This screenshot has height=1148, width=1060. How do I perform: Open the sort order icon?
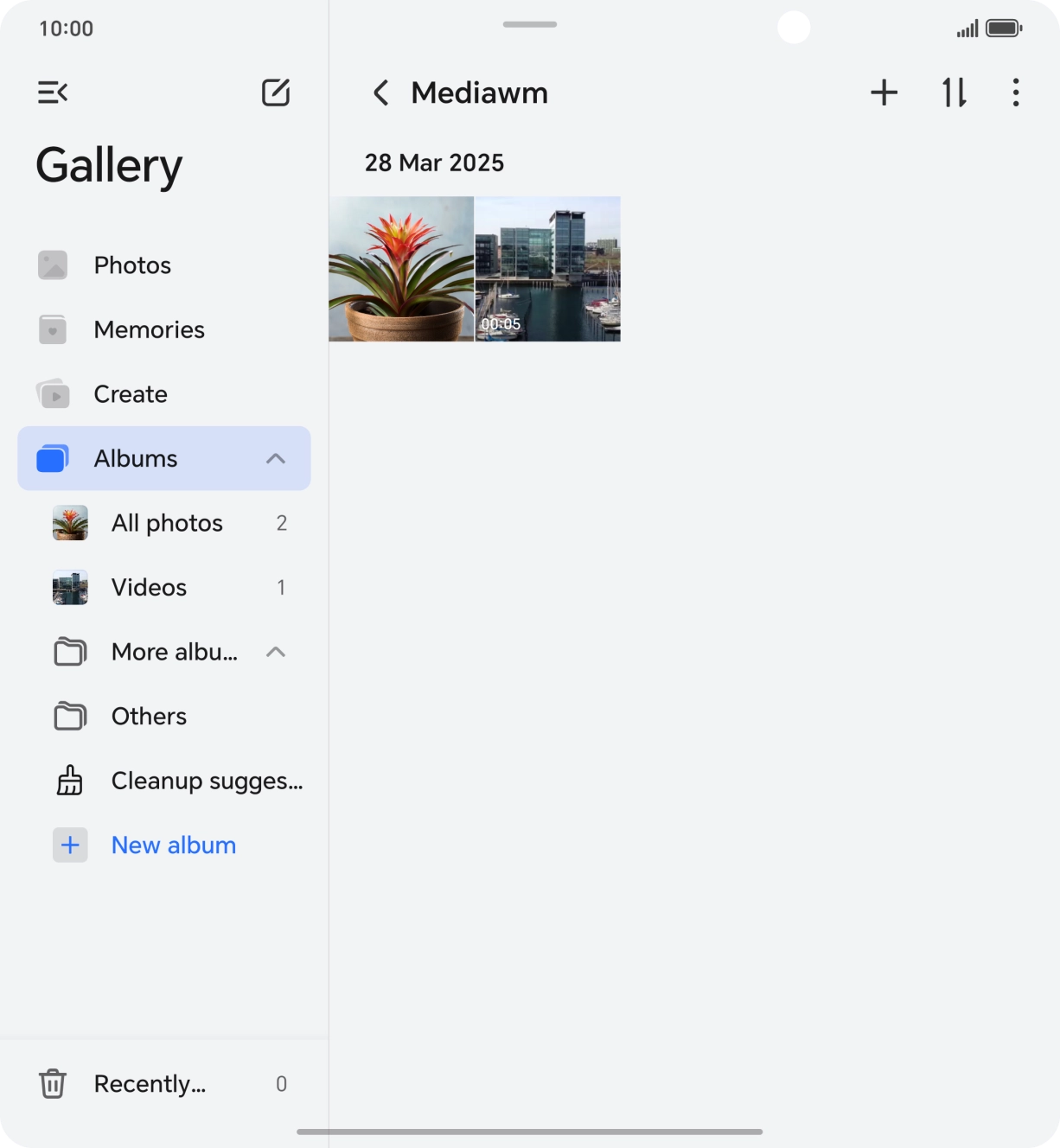pos(955,92)
